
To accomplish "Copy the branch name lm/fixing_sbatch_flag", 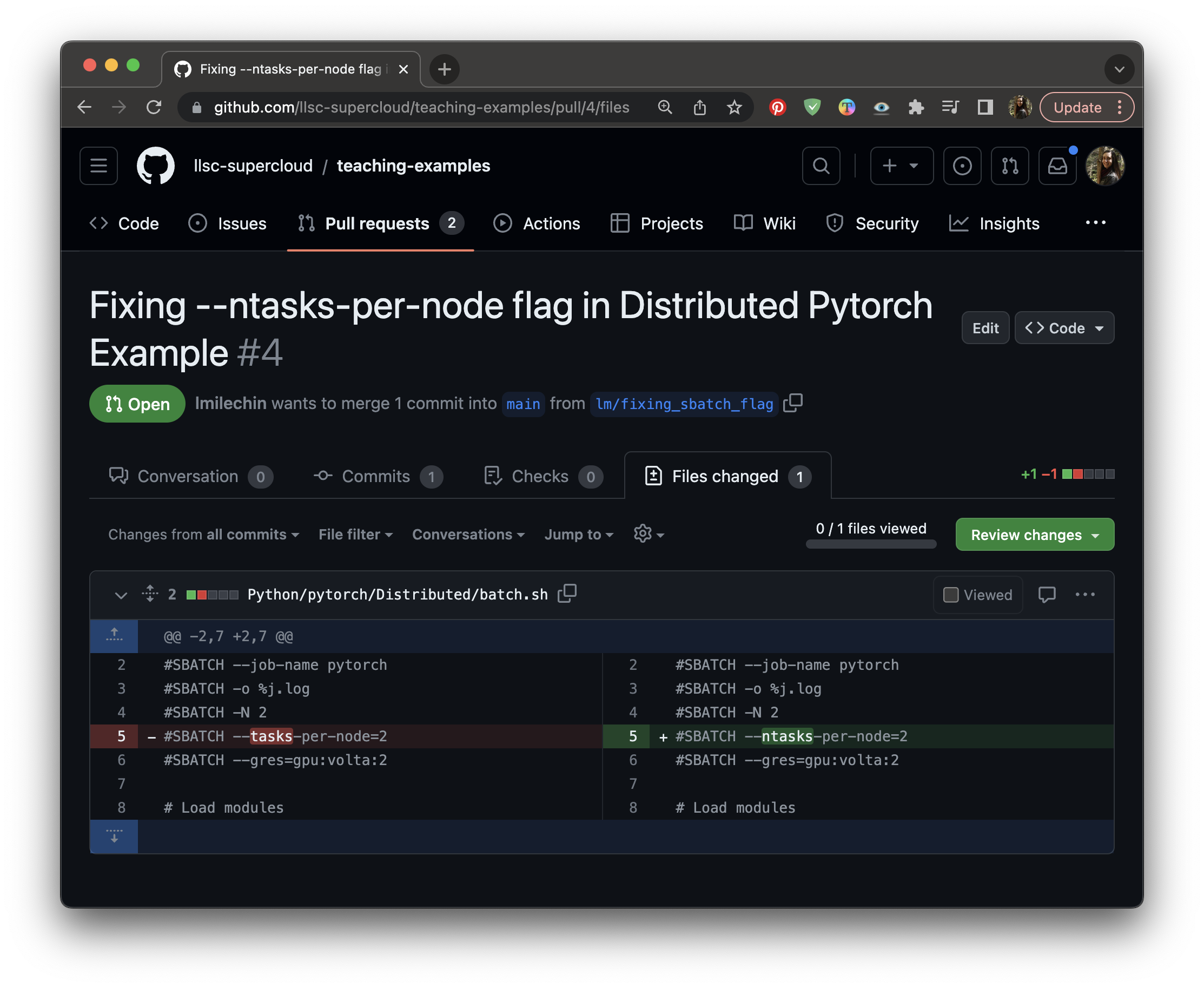I will click(793, 403).
